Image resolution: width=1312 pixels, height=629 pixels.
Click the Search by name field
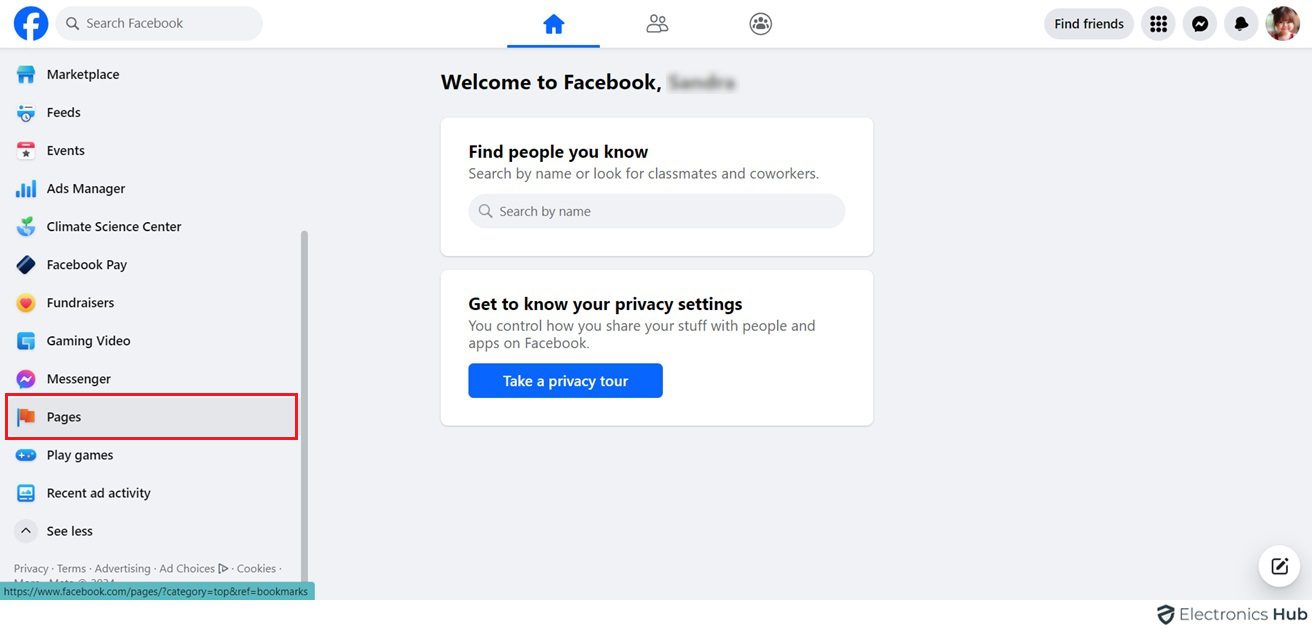coord(656,211)
